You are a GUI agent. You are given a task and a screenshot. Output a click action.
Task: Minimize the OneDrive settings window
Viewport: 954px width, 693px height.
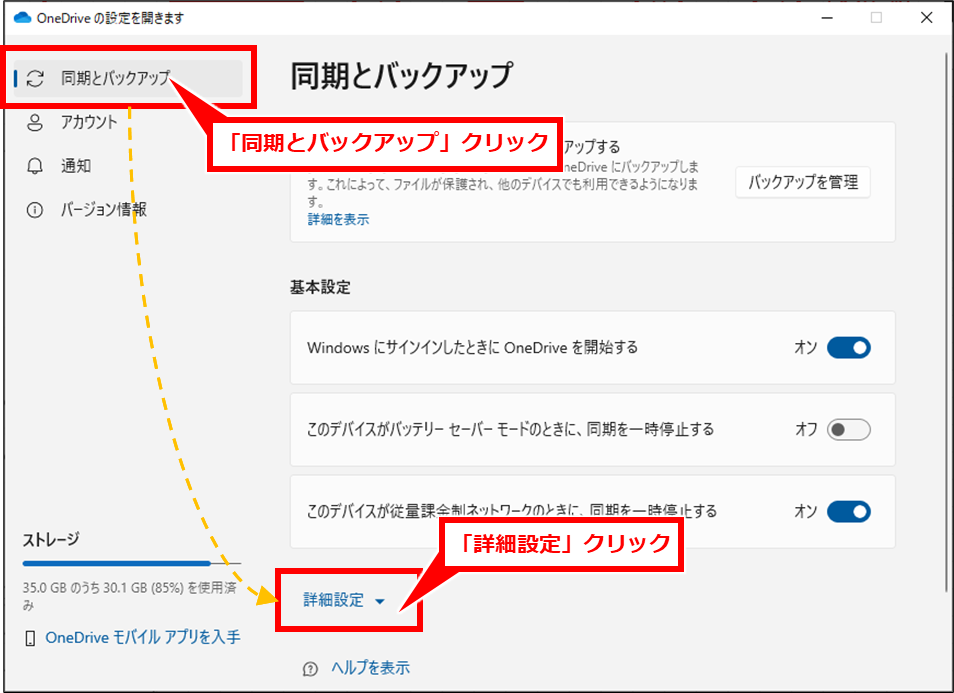(x=827, y=18)
